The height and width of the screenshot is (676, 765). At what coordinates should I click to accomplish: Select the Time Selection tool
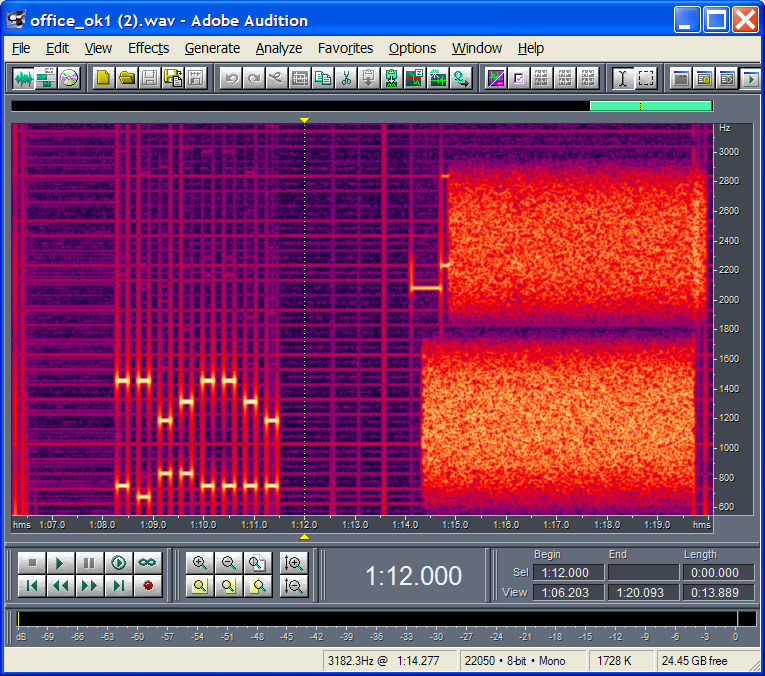coord(622,78)
